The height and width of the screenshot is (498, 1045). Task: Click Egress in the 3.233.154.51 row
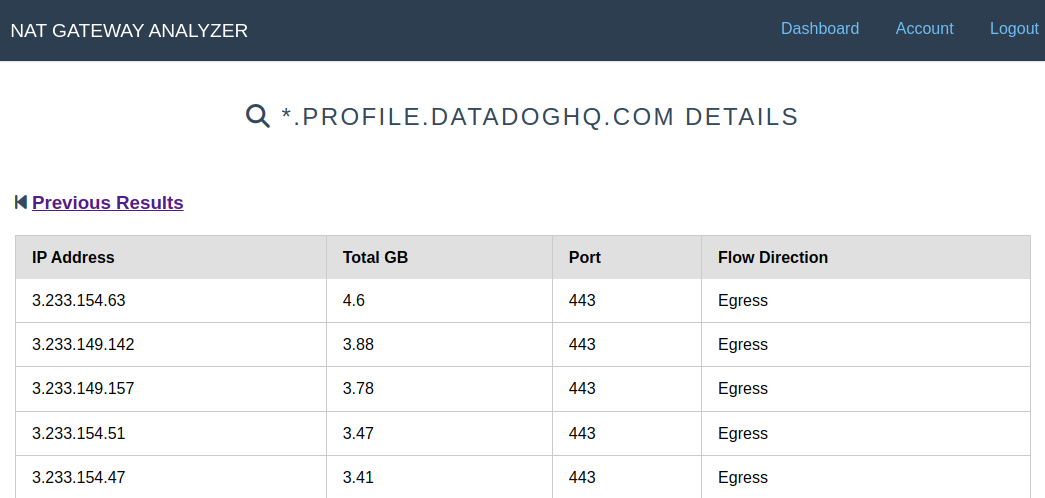[743, 433]
